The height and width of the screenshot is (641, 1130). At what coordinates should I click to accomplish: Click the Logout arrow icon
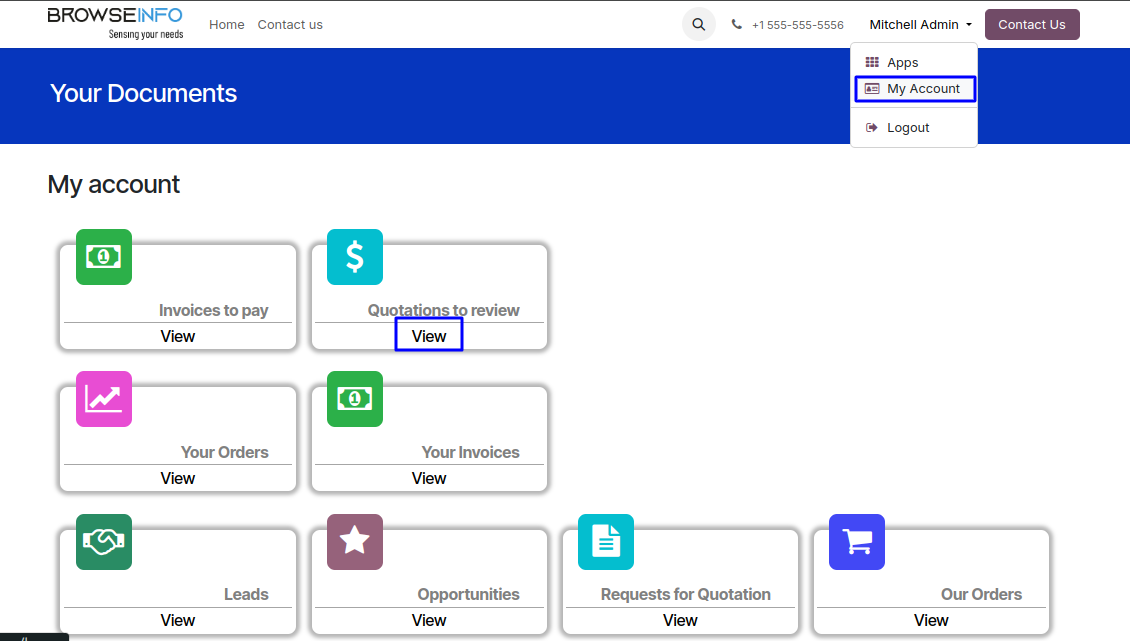(x=872, y=128)
